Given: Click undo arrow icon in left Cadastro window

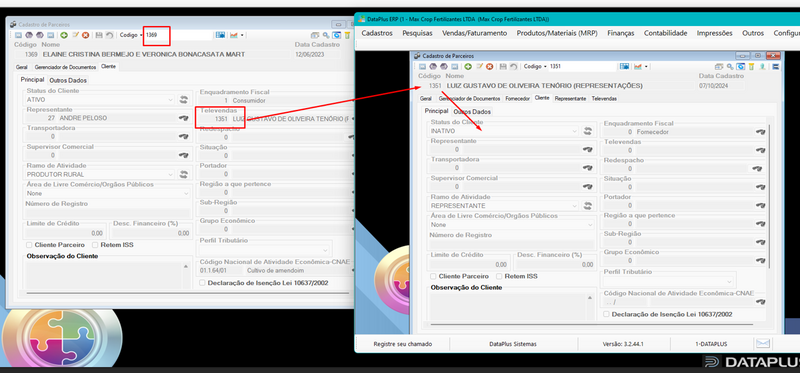Looking at the screenshot, I should click(x=109, y=35).
